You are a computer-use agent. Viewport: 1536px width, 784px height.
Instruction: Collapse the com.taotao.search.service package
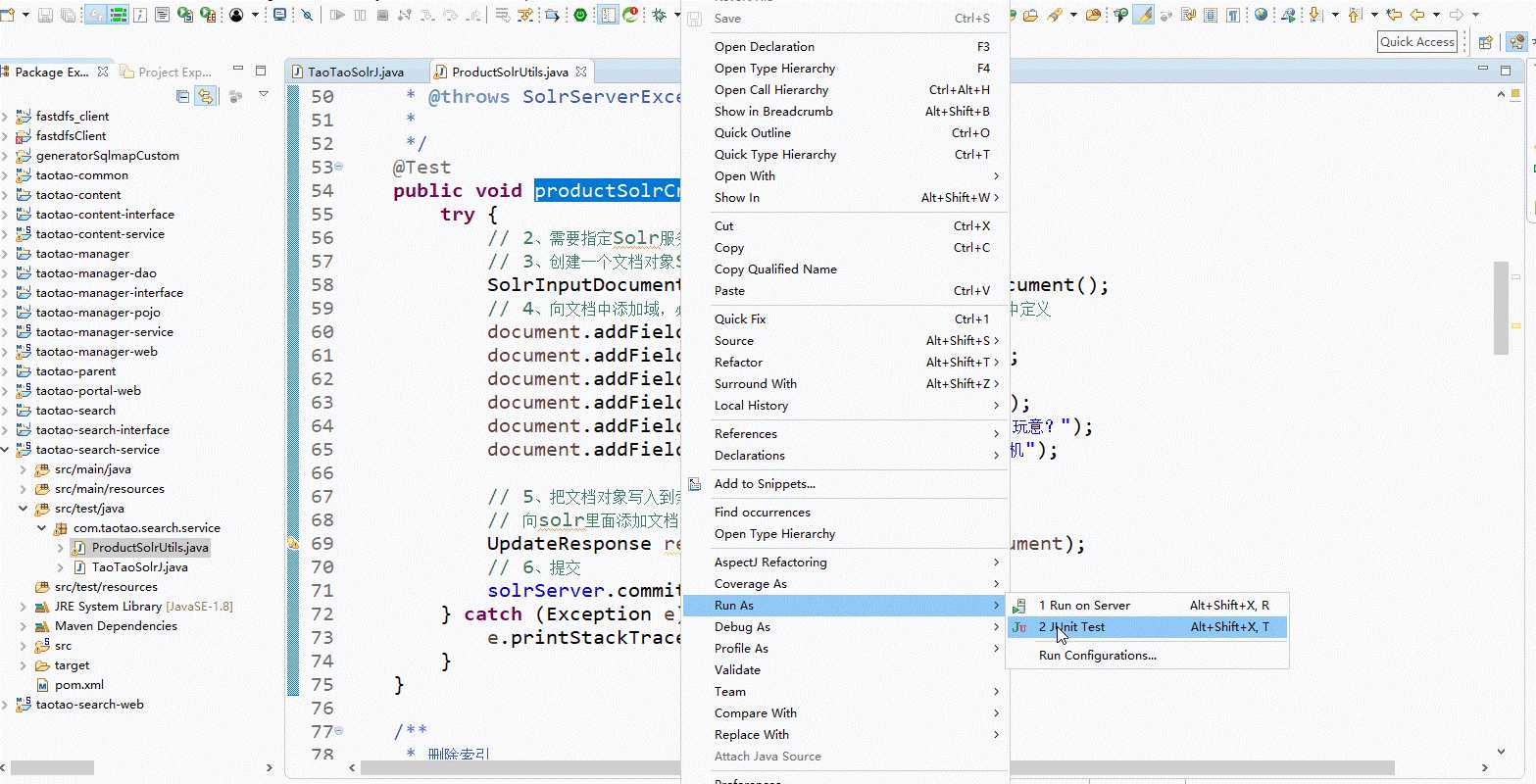(x=42, y=527)
